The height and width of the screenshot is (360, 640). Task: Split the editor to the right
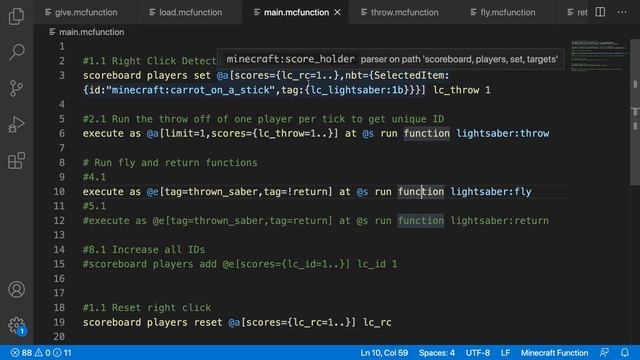tap(600, 12)
